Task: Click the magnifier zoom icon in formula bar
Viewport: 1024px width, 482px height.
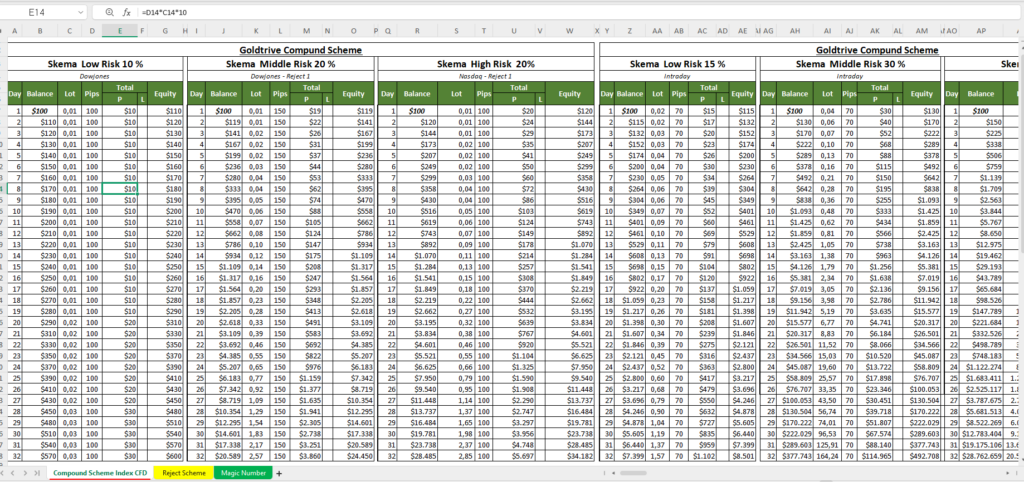Action: [x=109, y=12]
